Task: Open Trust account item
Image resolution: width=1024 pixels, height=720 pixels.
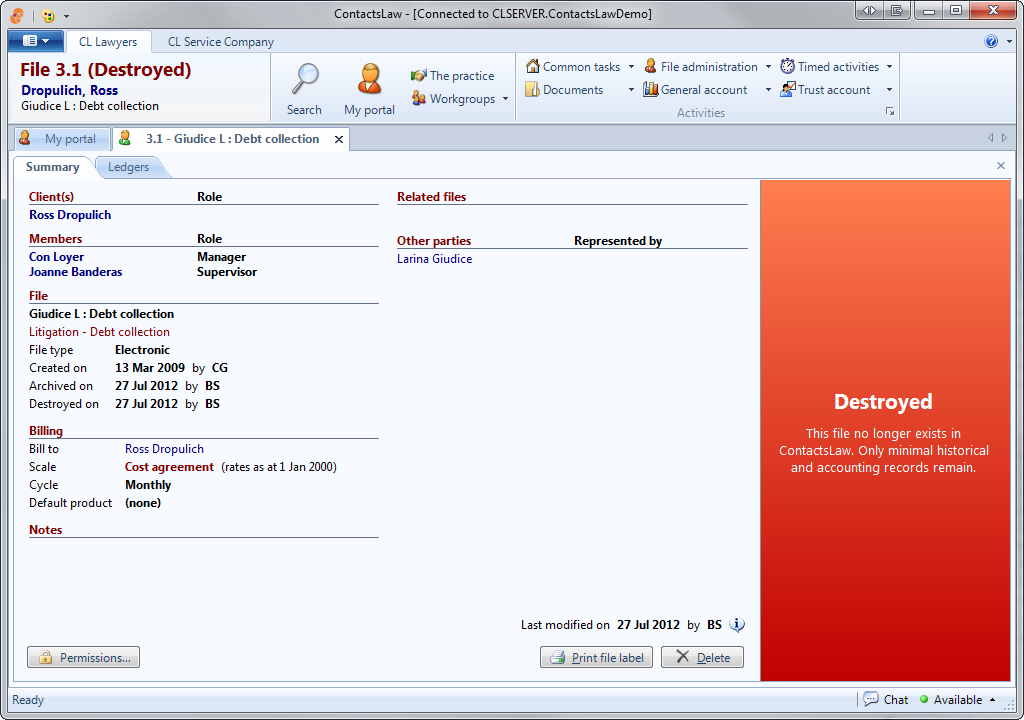Action: coord(825,90)
